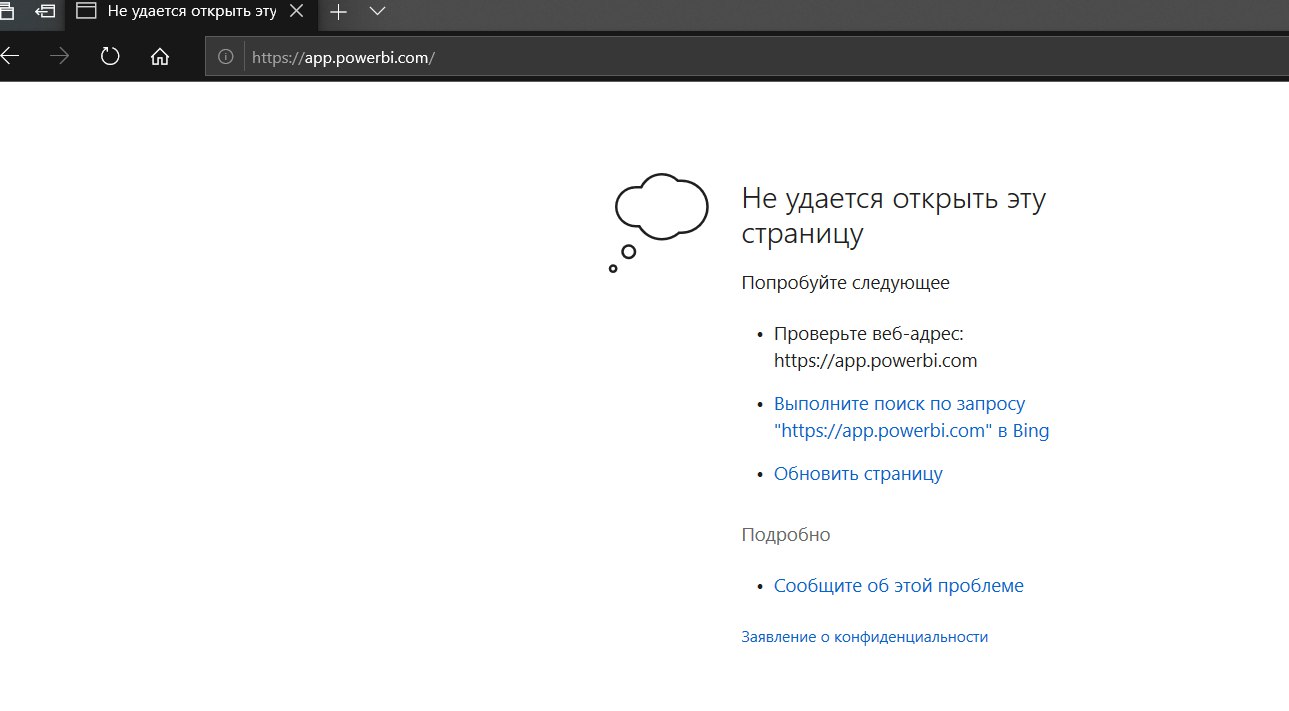
Task: Go to the Home page icon
Action: tap(160, 56)
